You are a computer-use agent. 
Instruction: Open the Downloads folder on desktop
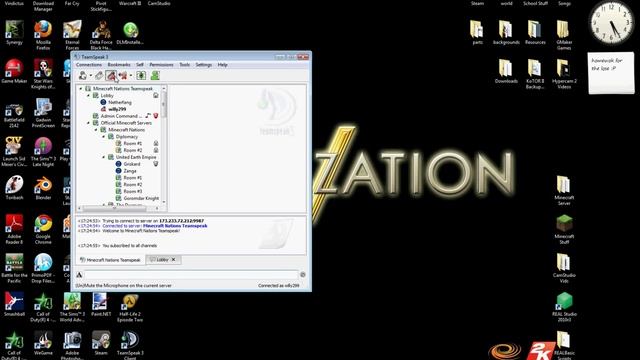point(506,71)
